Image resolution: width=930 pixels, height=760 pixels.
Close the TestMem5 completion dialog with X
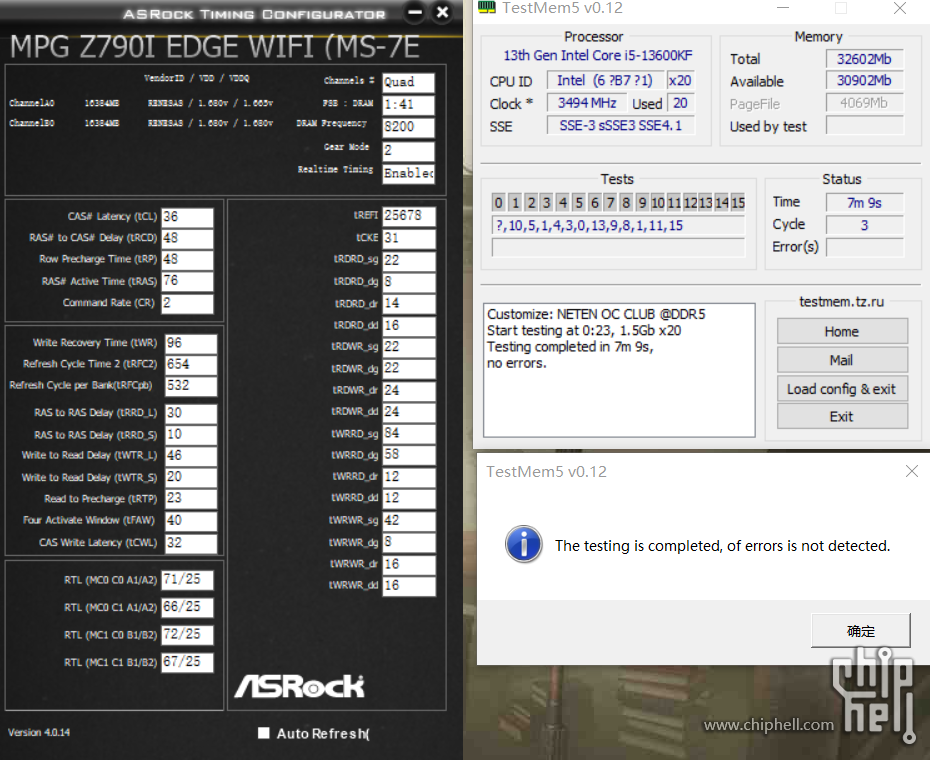coord(912,471)
